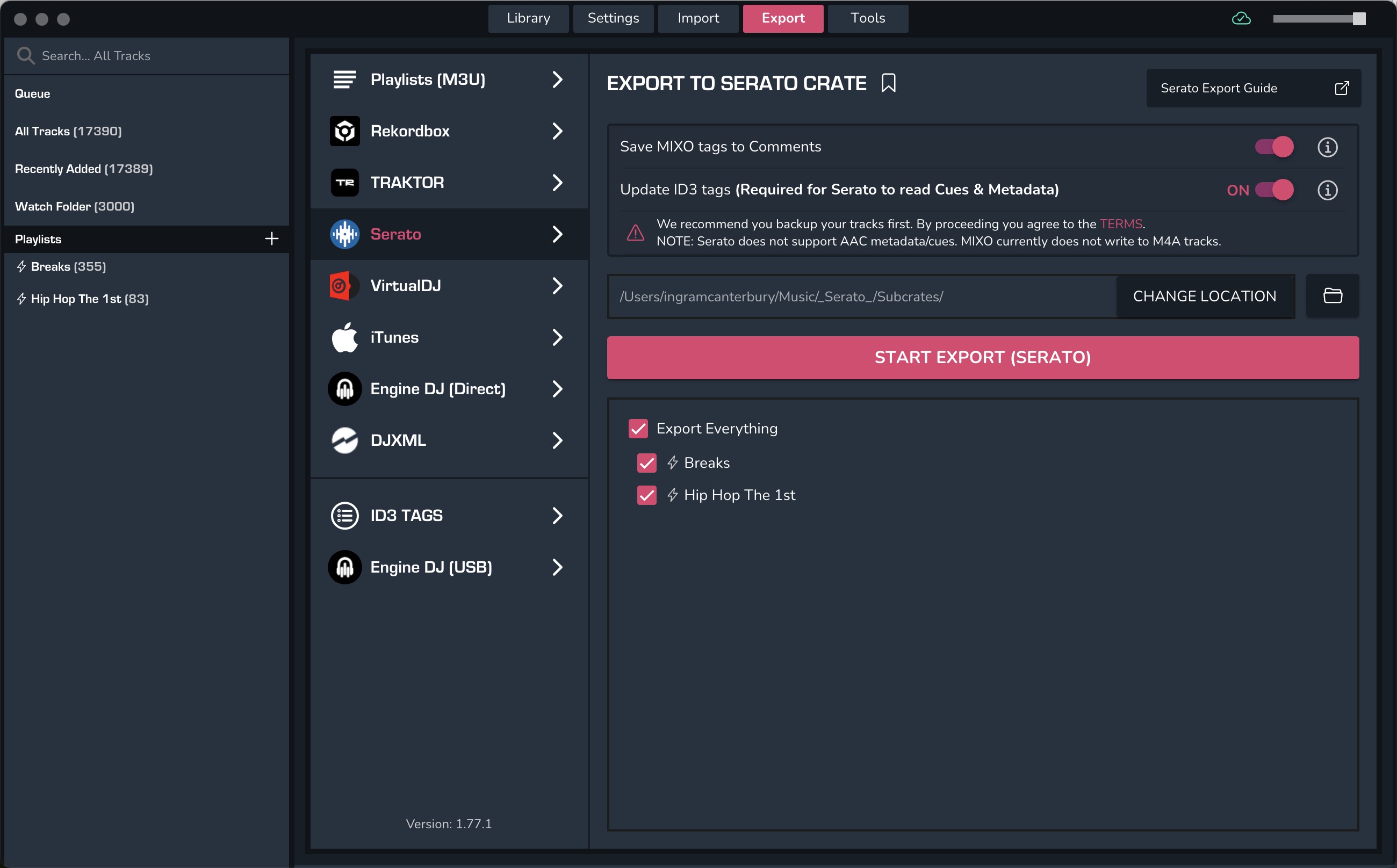This screenshot has width=1397, height=868.
Task: Click info icon for Update ID3 tags
Action: pyautogui.click(x=1327, y=190)
